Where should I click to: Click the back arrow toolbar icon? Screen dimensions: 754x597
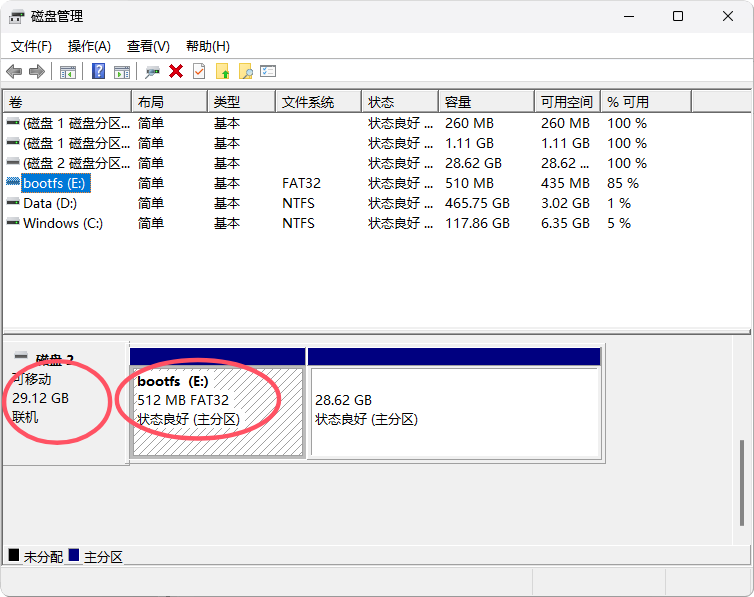[14, 71]
